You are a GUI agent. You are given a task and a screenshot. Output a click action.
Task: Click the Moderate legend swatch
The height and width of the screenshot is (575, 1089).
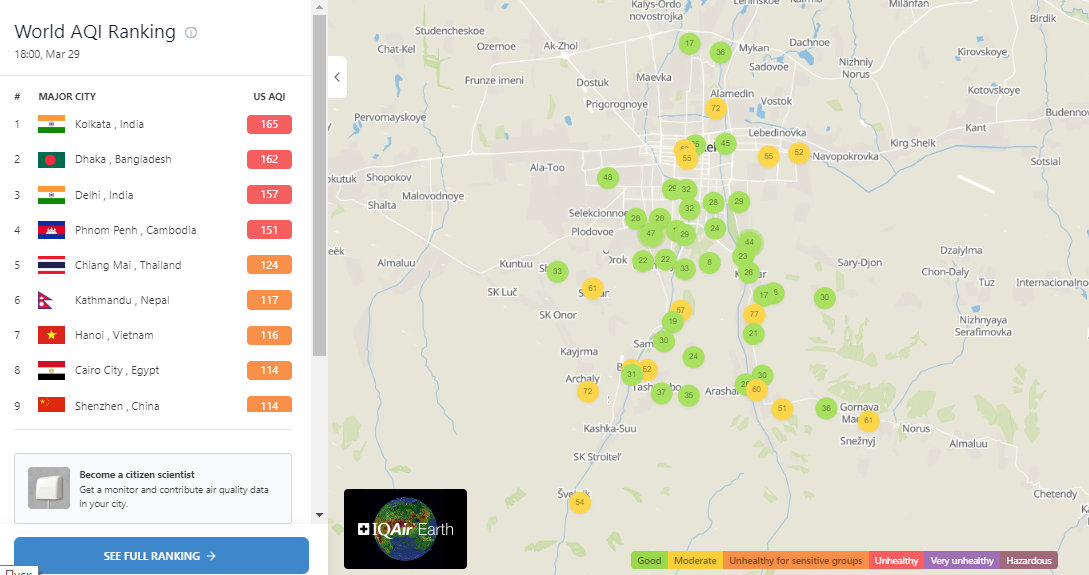coord(695,560)
